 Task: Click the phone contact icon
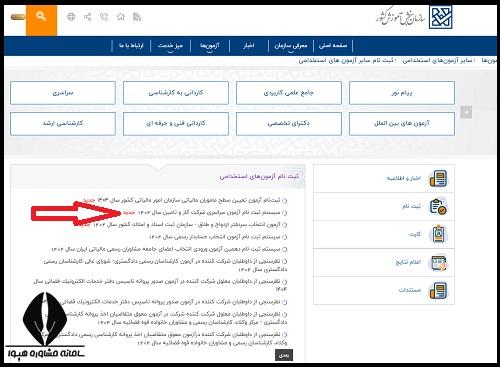pyautogui.click(x=104, y=17)
